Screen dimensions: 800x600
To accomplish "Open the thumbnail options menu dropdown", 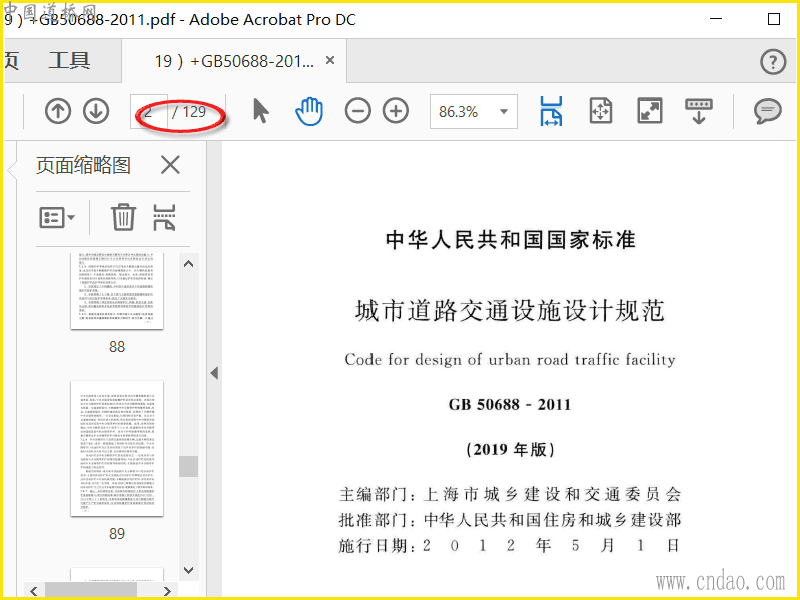I will point(57,218).
